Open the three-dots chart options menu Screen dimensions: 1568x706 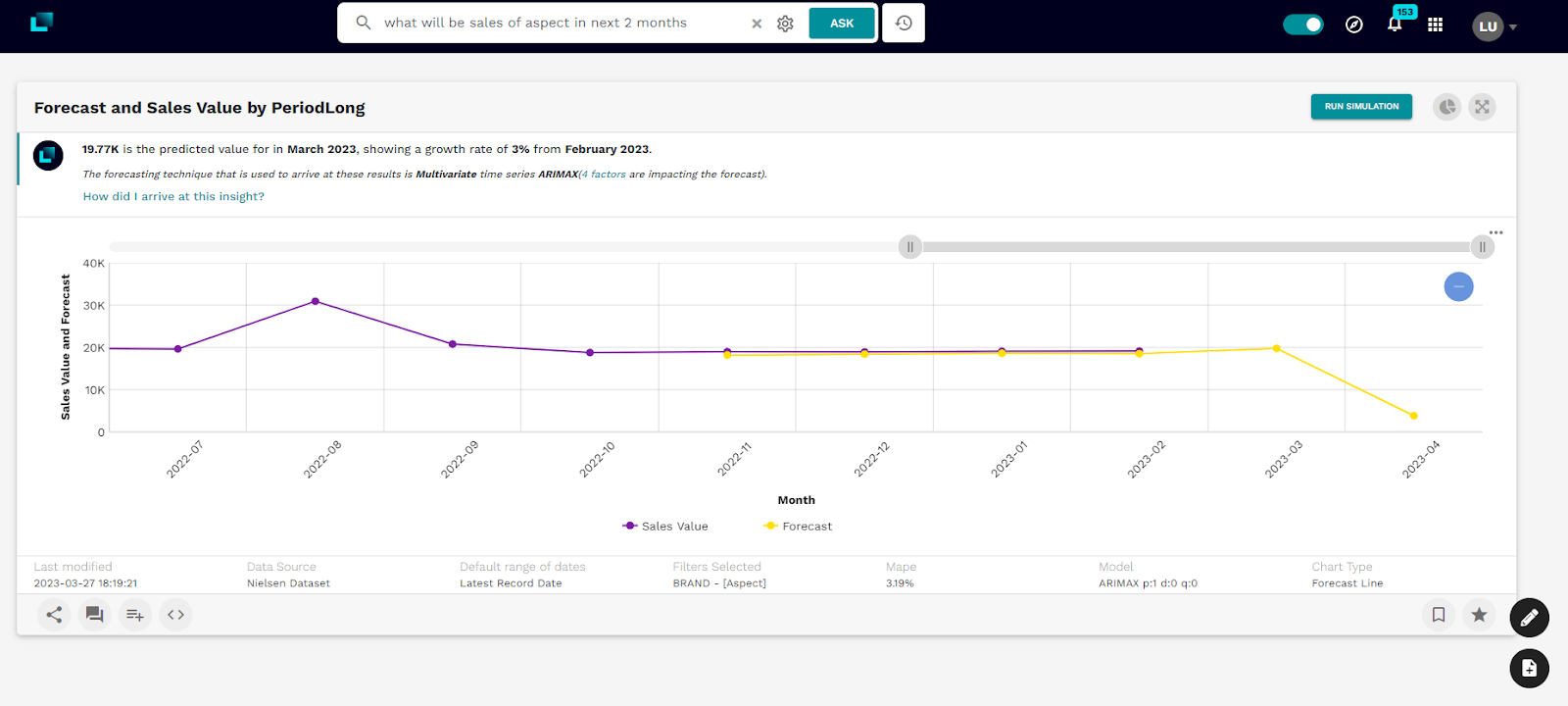point(1495,232)
